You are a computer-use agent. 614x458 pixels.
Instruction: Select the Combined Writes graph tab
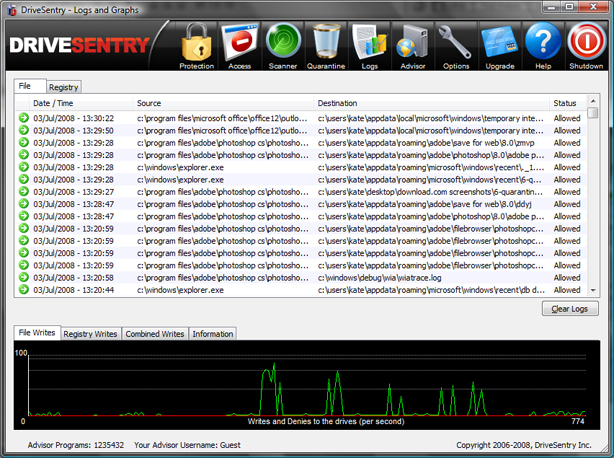155,334
